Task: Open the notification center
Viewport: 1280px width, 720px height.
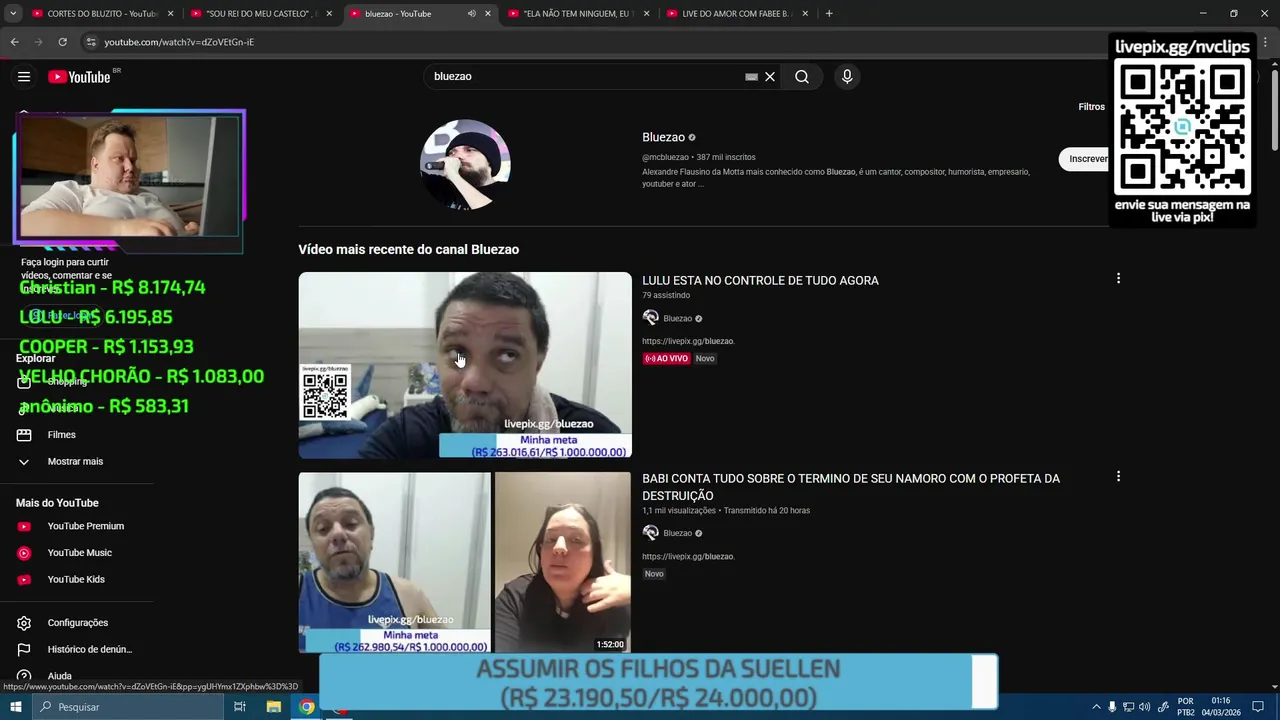Action: 1258,707
